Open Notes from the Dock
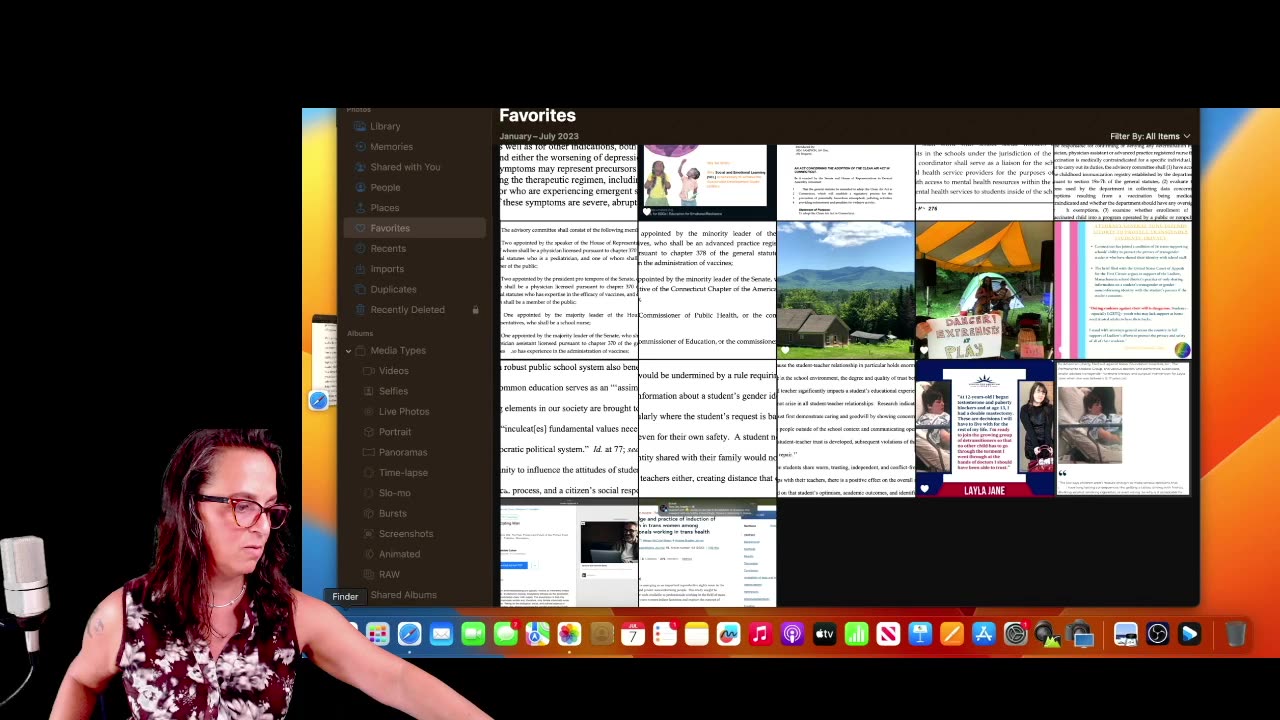This screenshot has height=720, width=1280. pyautogui.click(x=697, y=634)
